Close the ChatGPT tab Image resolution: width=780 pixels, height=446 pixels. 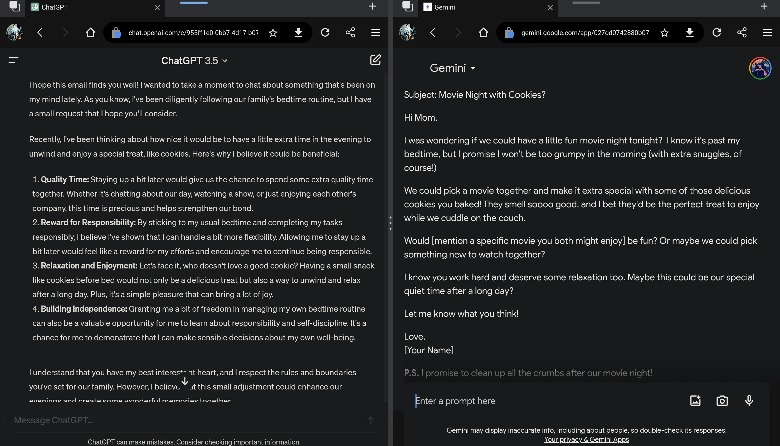click(x=157, y=7)
